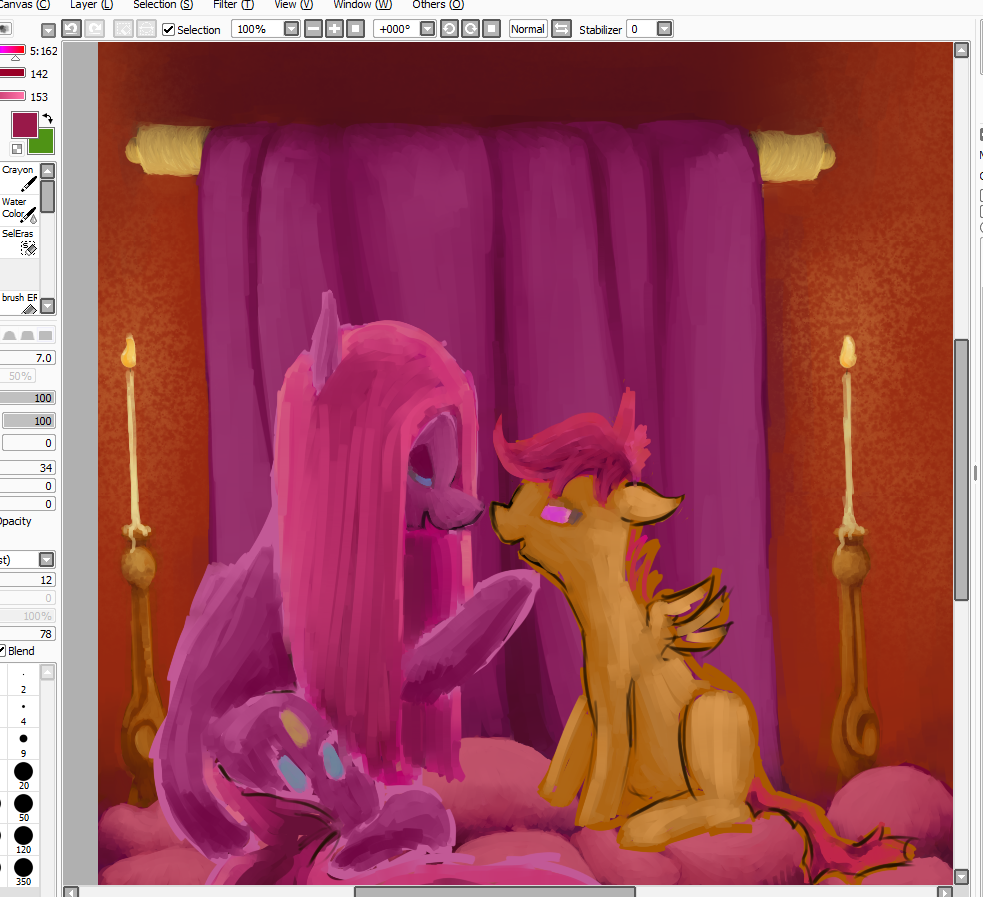Viewport: 983px width, 897px height.
Task: Open the Window menu
Action: (x=362, y=4)
